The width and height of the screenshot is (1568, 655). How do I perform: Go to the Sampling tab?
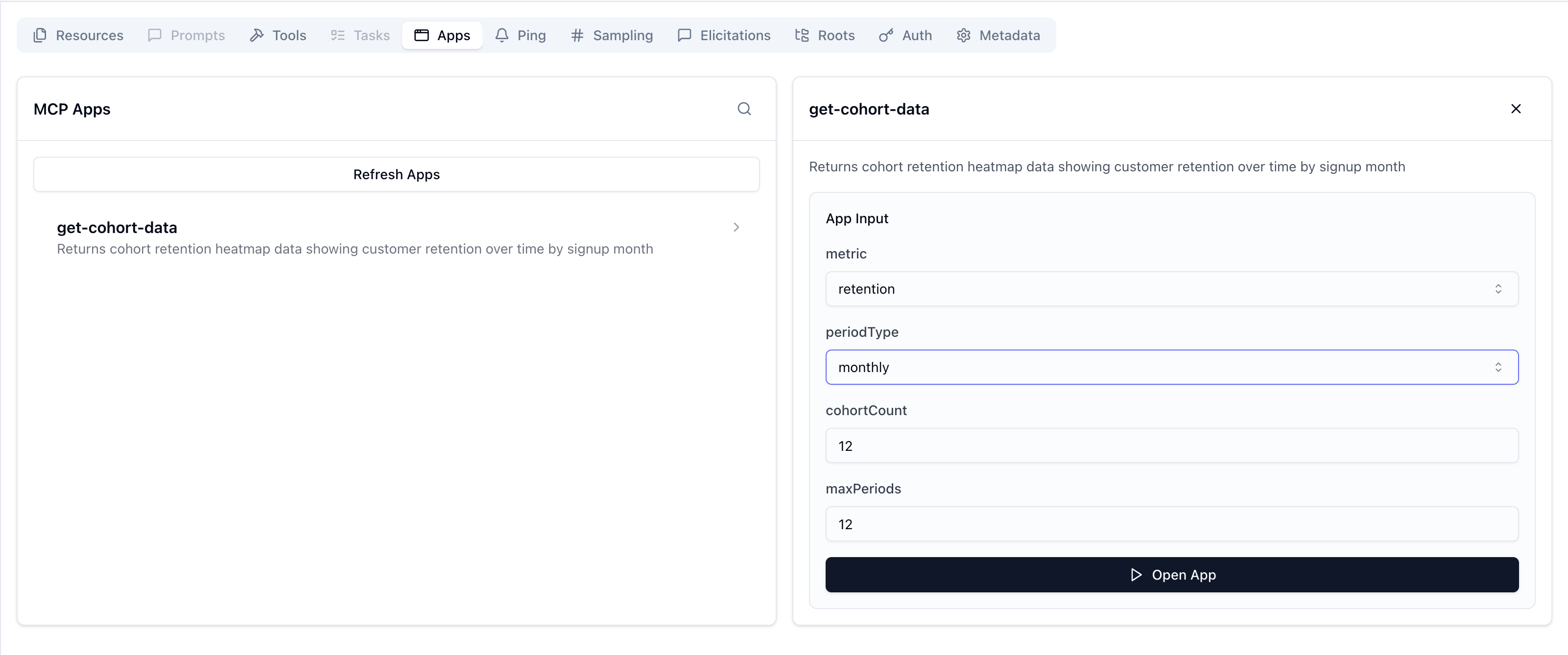tap(612, 35)
